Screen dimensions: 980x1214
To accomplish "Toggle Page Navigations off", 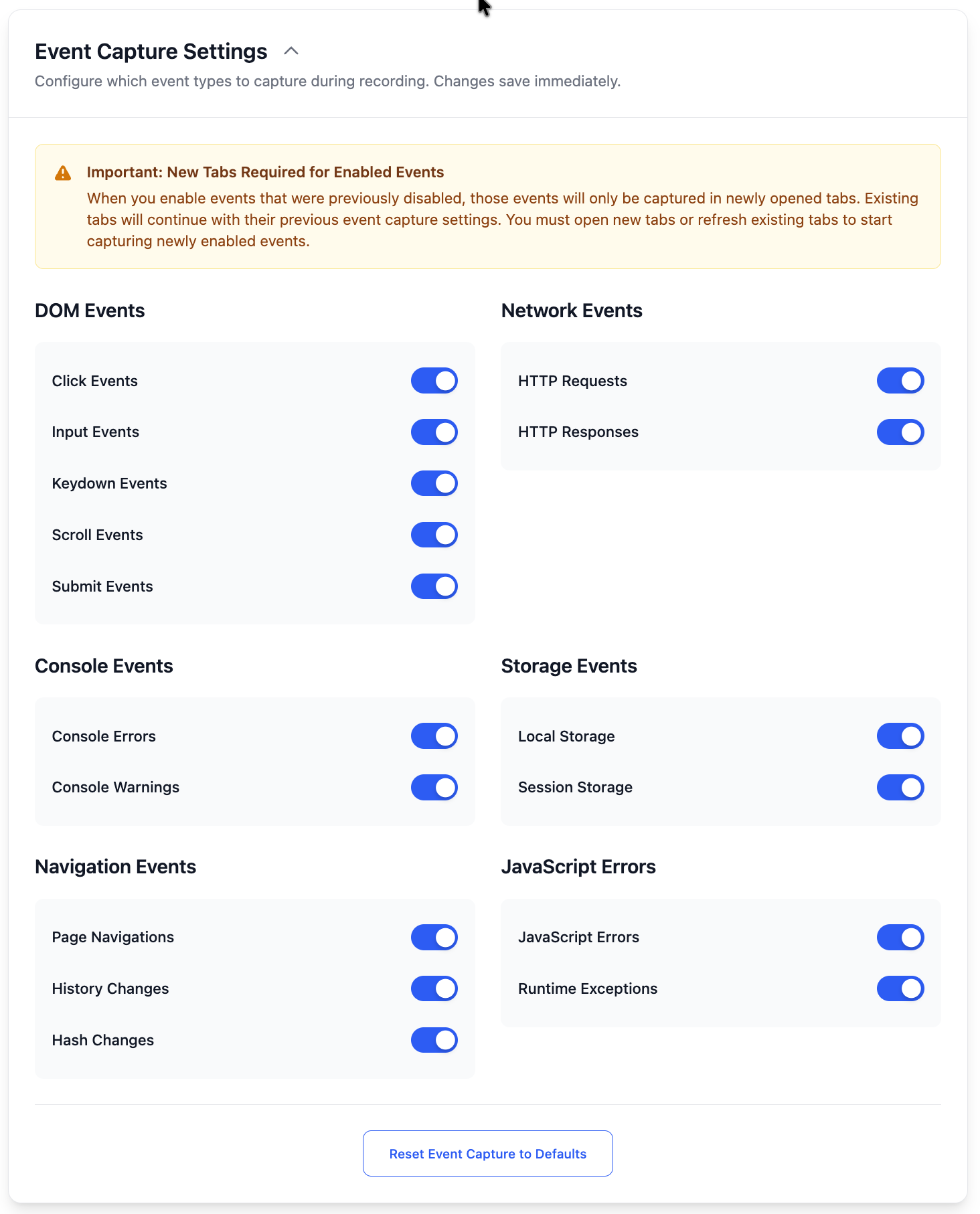I will pyautogui.click(x=434, y=938).
